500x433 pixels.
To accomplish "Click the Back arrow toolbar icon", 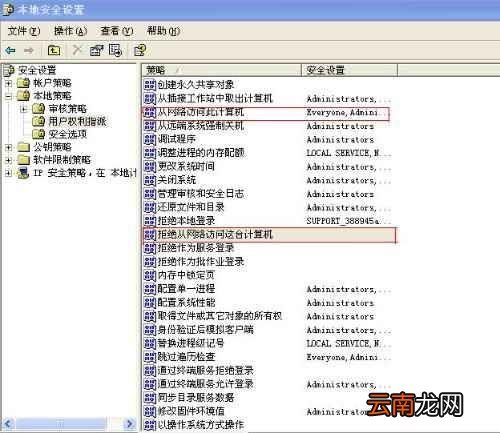I will pyautogui.click(x=10, y=51).
